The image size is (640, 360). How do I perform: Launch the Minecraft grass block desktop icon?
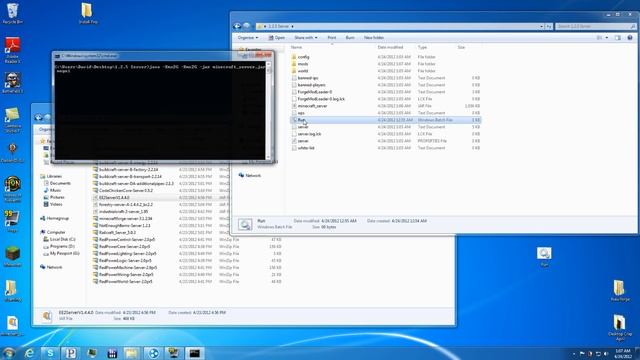pos(12,256)
